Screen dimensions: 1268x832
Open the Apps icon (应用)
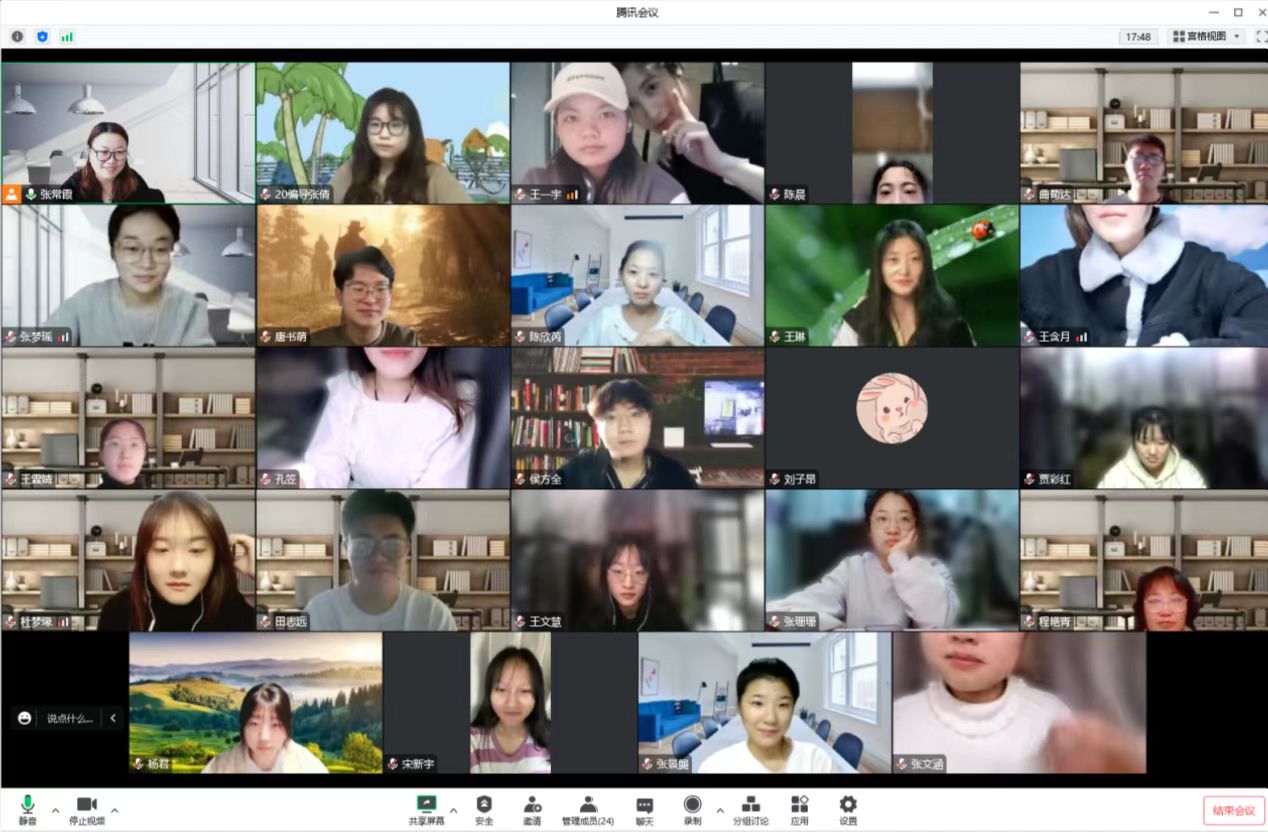(x=799, y=808)
